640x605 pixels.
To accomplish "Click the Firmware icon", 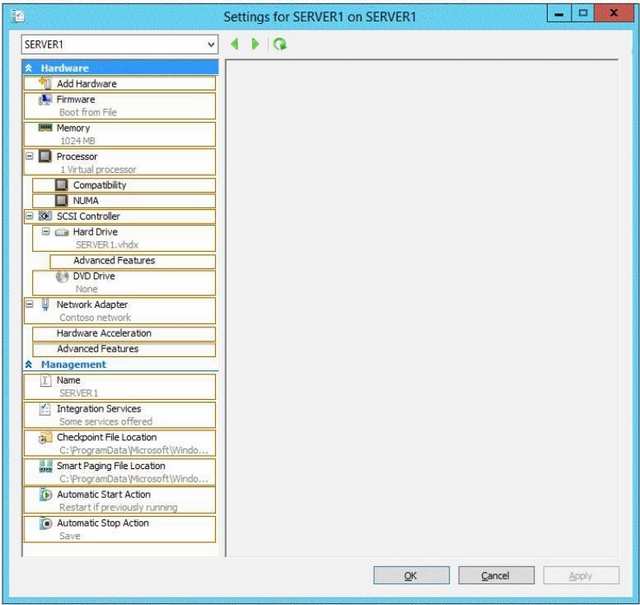I will [45, 99].
